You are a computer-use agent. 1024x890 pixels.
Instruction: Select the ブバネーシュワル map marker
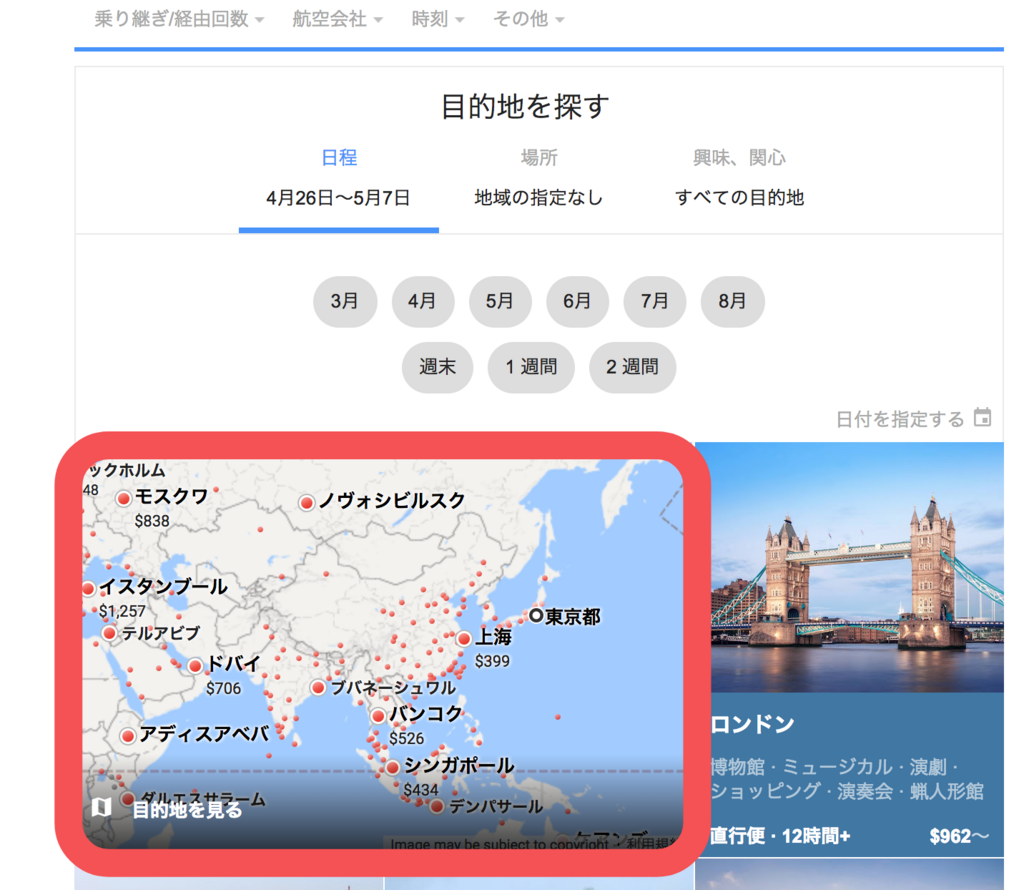(318, 688)
